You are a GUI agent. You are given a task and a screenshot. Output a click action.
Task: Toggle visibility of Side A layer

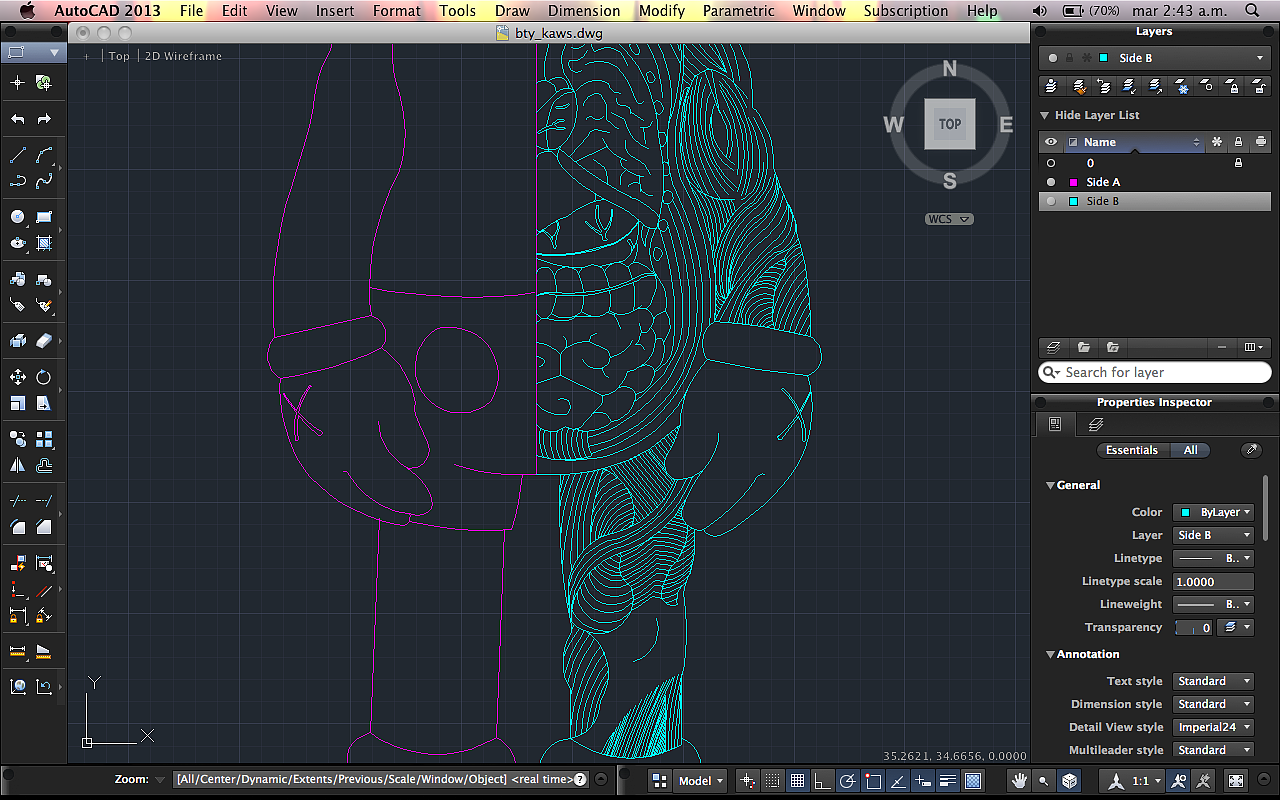pyautogui.click(x=1051, y=182)
